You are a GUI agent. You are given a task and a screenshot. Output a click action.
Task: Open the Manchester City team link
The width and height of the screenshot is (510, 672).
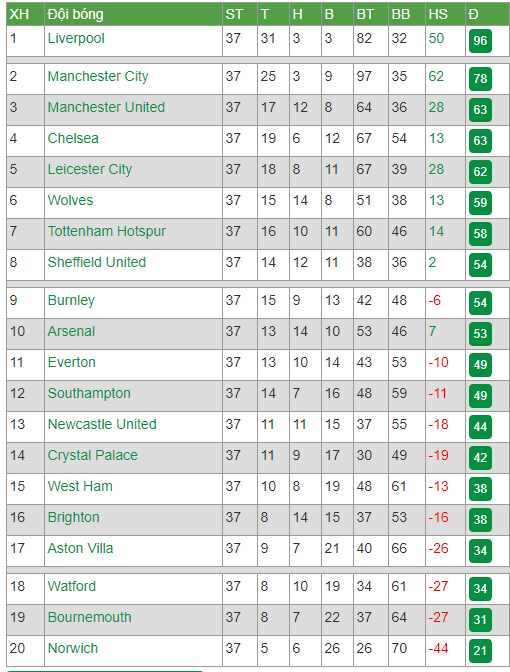tap(98, 76)
